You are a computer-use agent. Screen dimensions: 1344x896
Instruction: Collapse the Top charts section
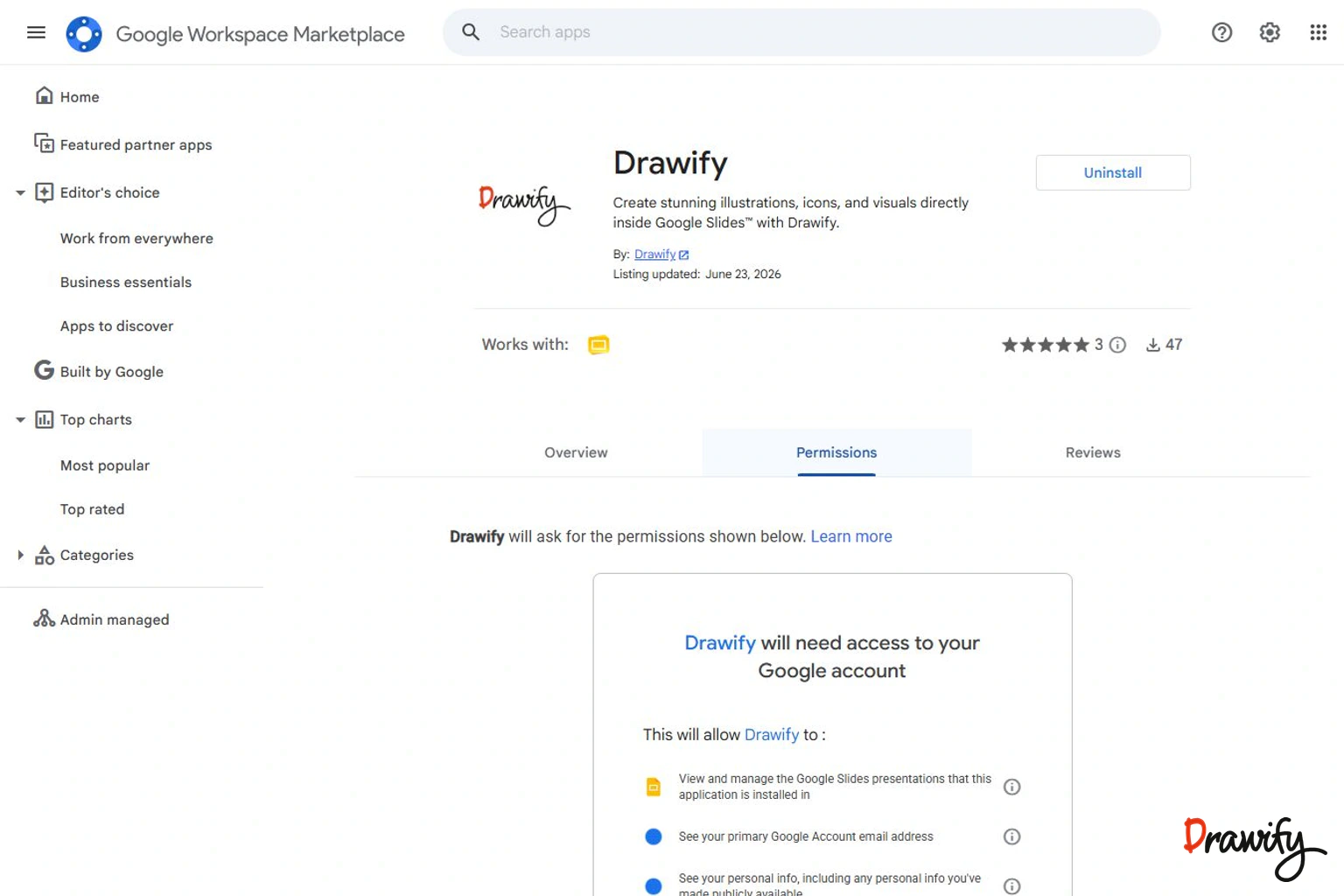coord(20,420)
